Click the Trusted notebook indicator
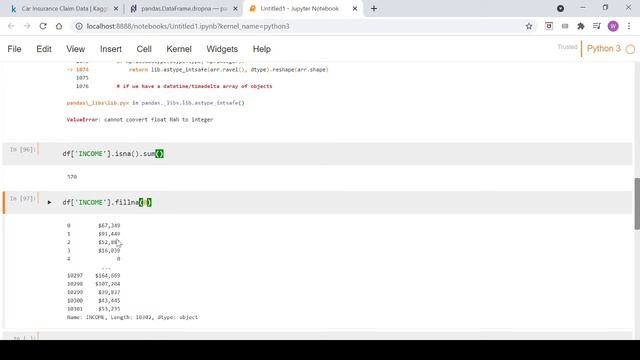The height and width of the screenshot is (360, 640). [567, 47]
